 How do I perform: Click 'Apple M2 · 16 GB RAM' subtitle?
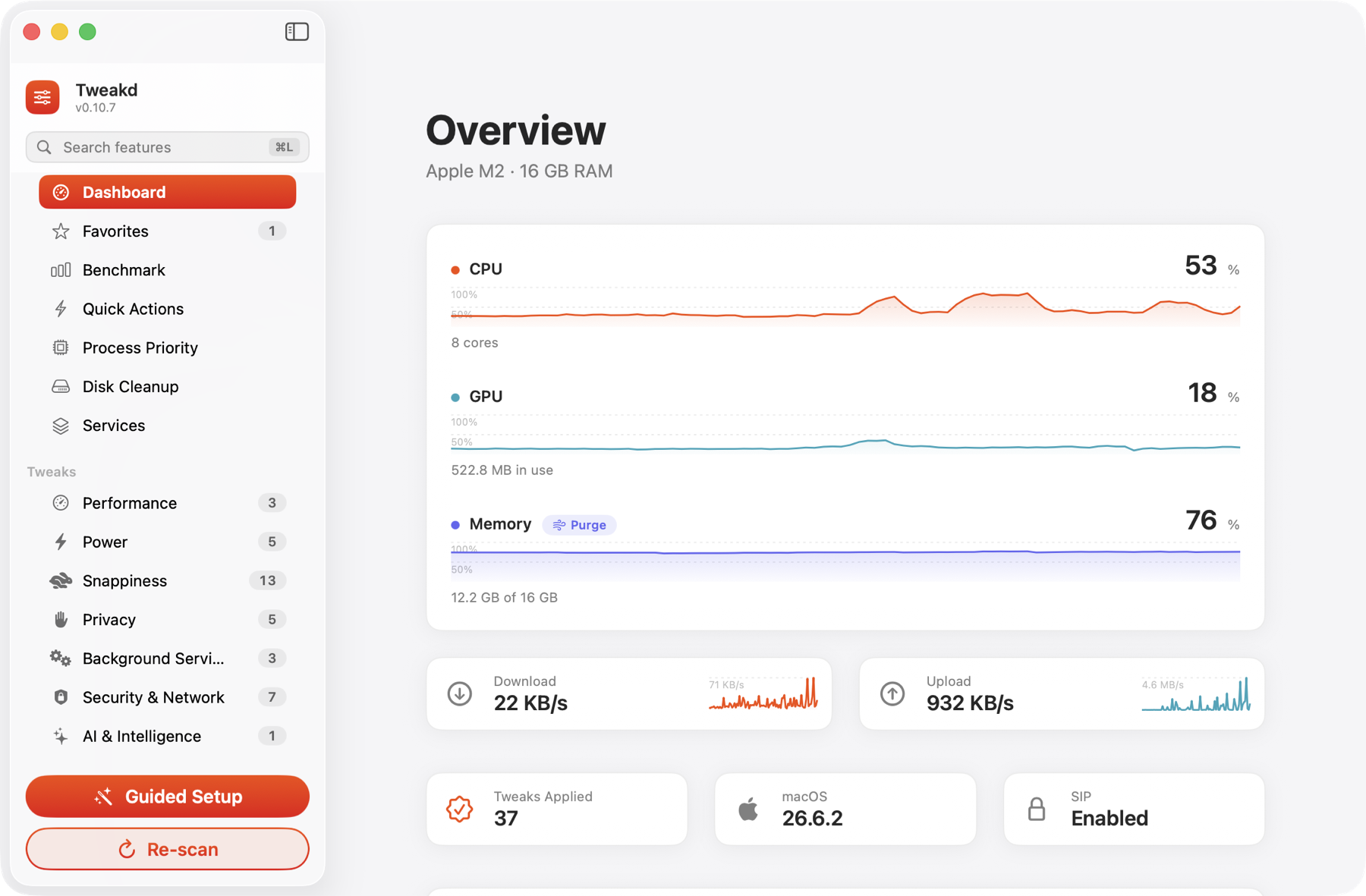point(519,171)
